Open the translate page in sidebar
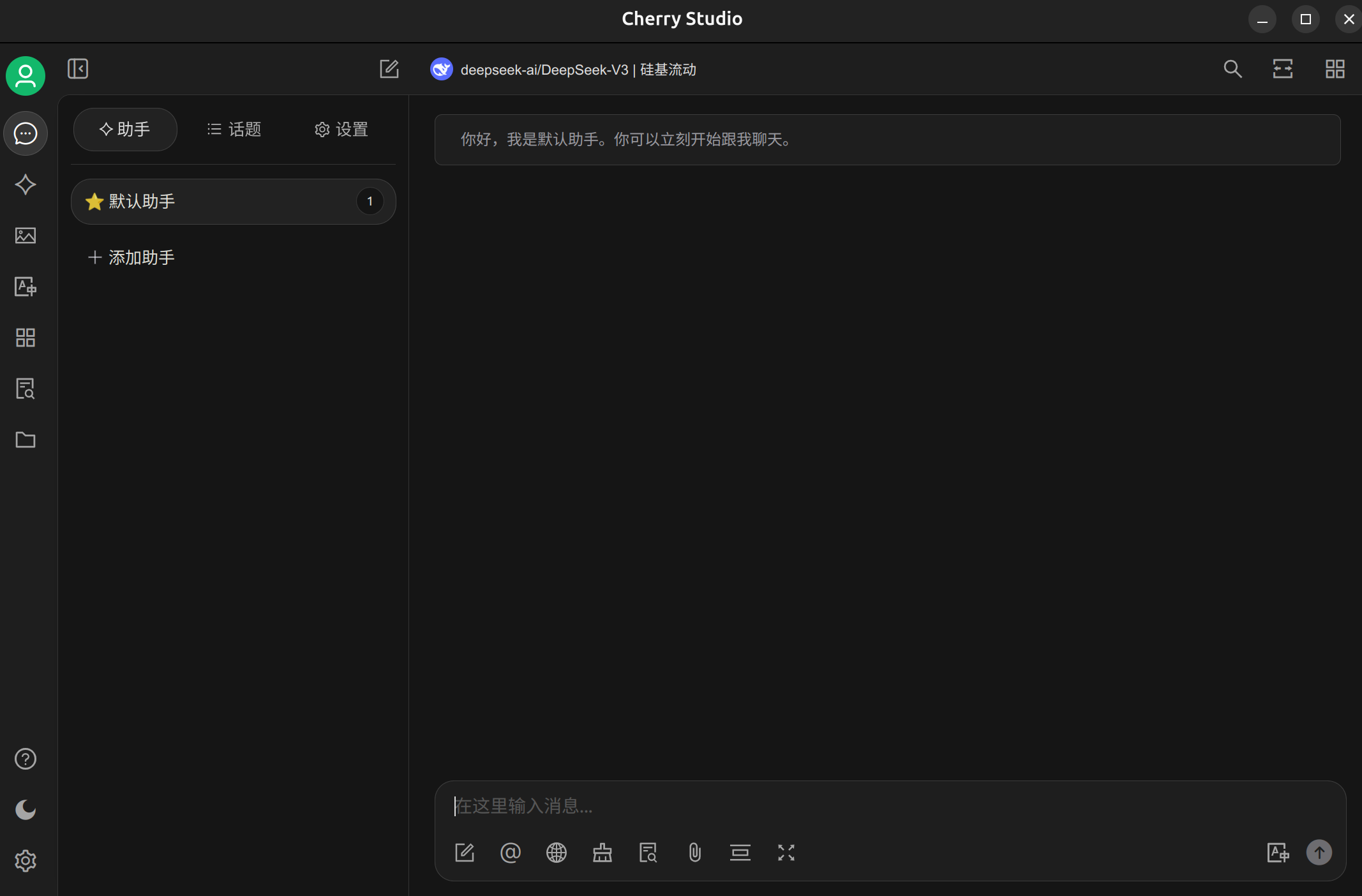 [x=26, y=287]
